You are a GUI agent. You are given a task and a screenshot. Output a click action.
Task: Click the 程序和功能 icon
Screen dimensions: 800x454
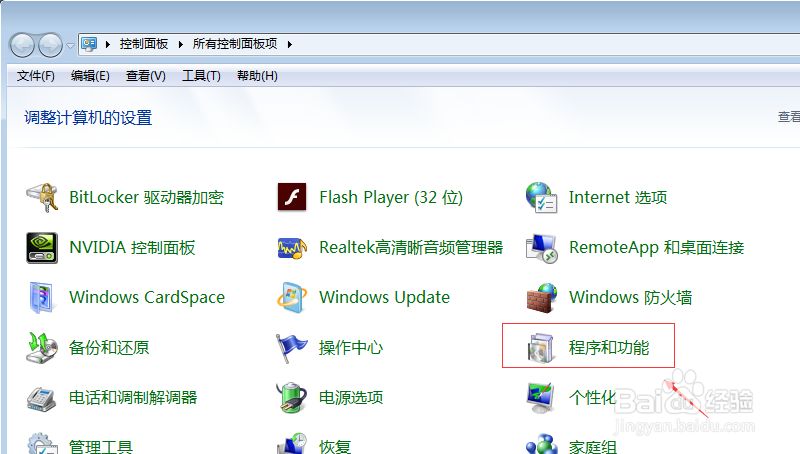540,348
